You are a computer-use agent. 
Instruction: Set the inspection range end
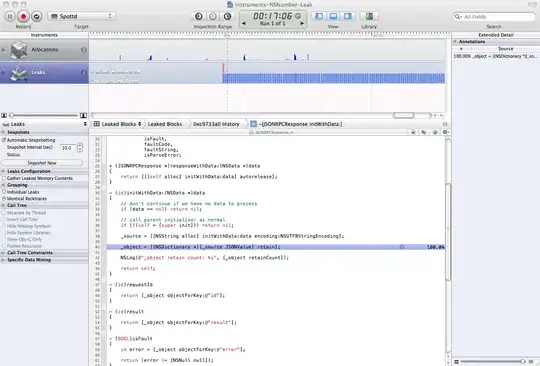pos(227,16)
